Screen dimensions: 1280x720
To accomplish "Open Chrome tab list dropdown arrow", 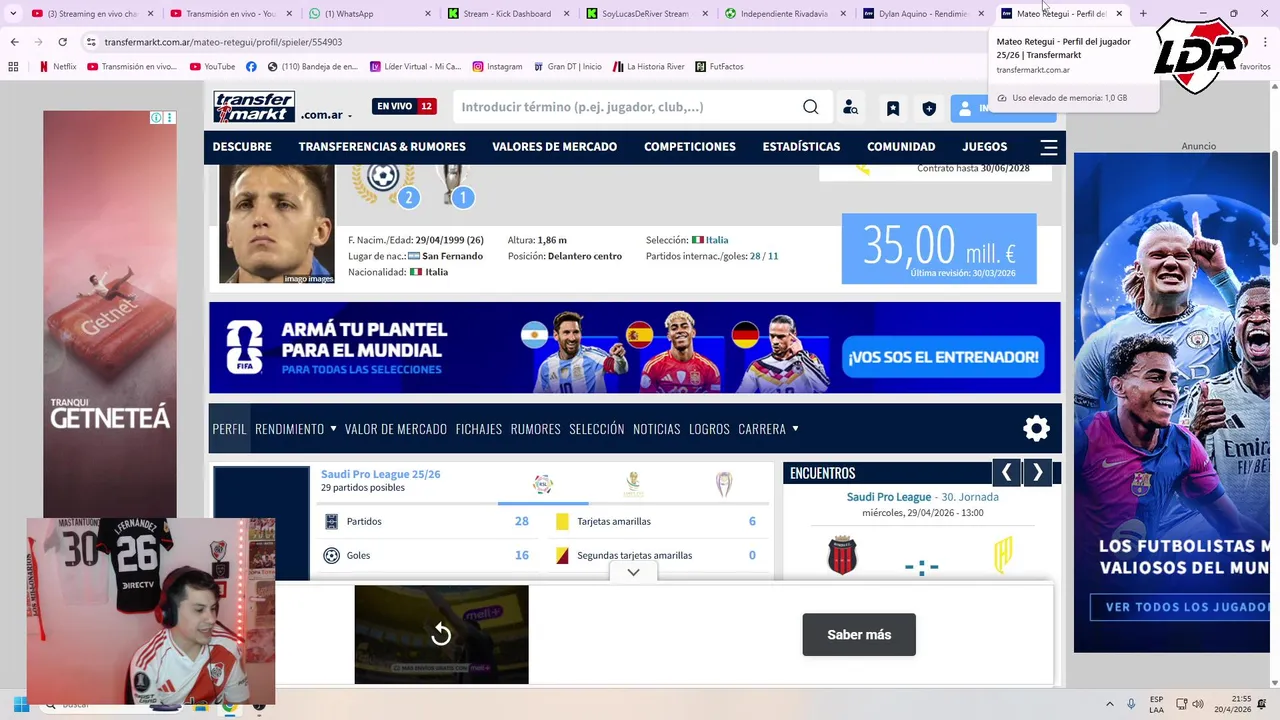I will click(x=13, y=14).
